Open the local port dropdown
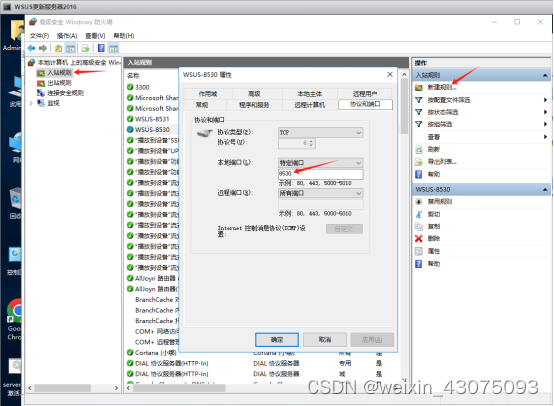This screenshot has width=554, height=406. [320, 163]
